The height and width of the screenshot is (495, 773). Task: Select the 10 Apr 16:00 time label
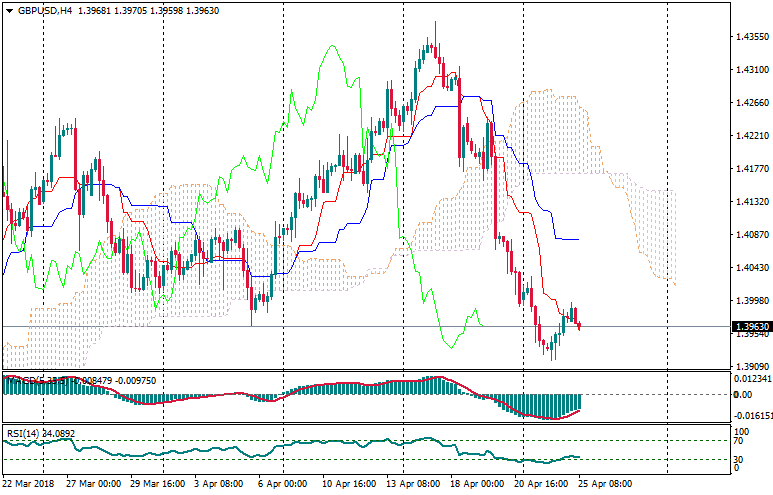[x=349, y=484]
